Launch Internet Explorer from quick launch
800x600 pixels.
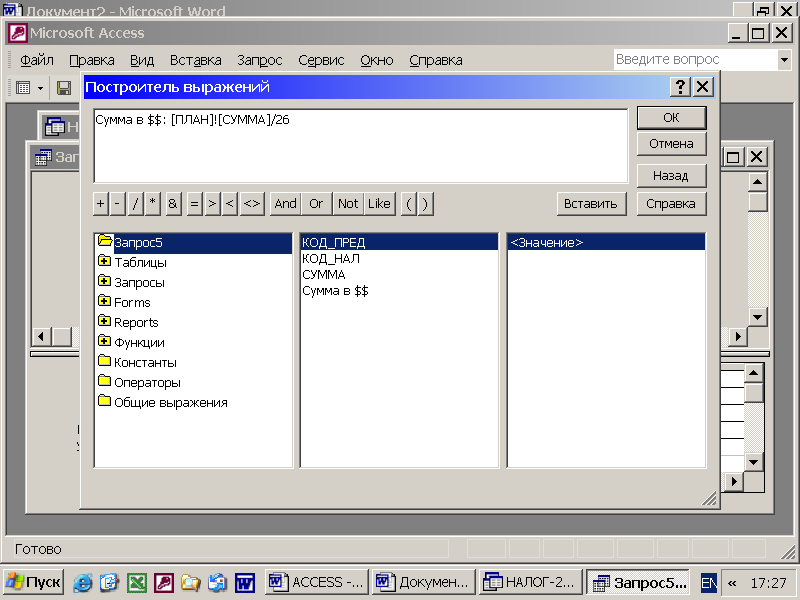point(83,582)
